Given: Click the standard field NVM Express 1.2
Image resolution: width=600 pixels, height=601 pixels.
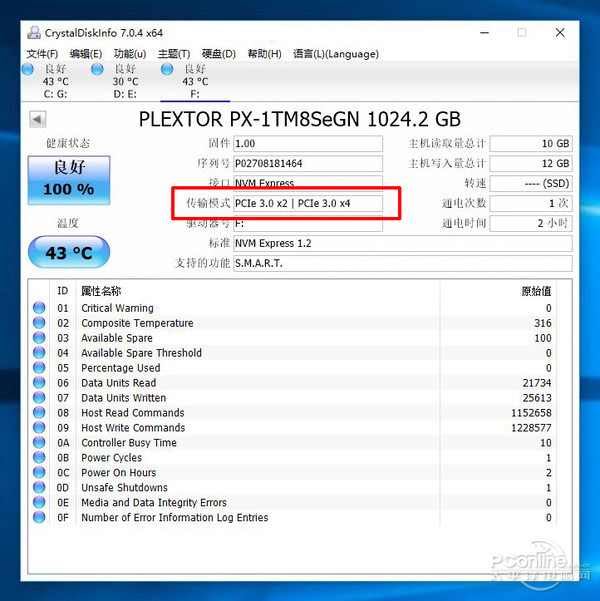Looking at the screenshot, I should click(x=403, y=243).
